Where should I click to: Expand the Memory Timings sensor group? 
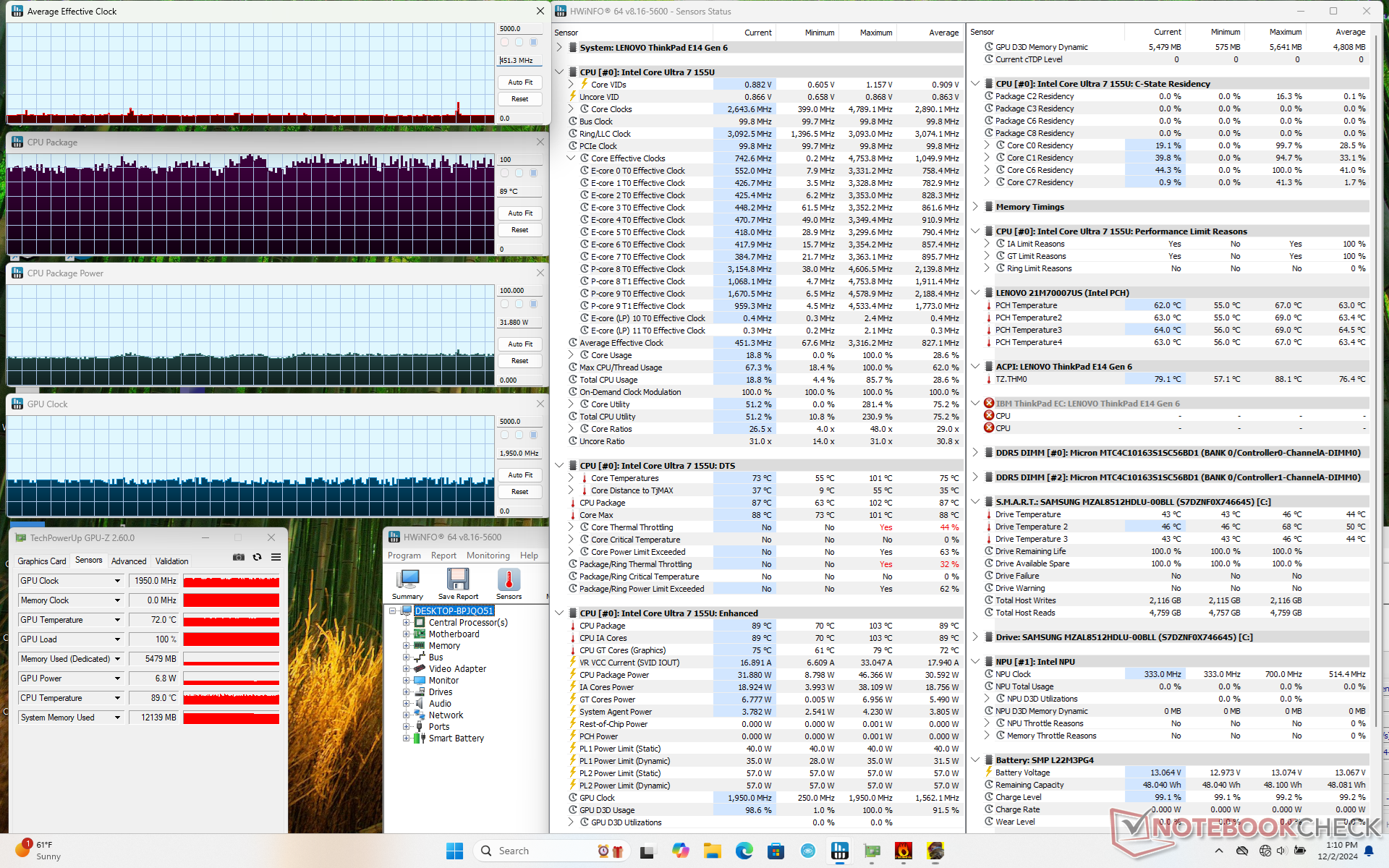click(x=975, y=207)
